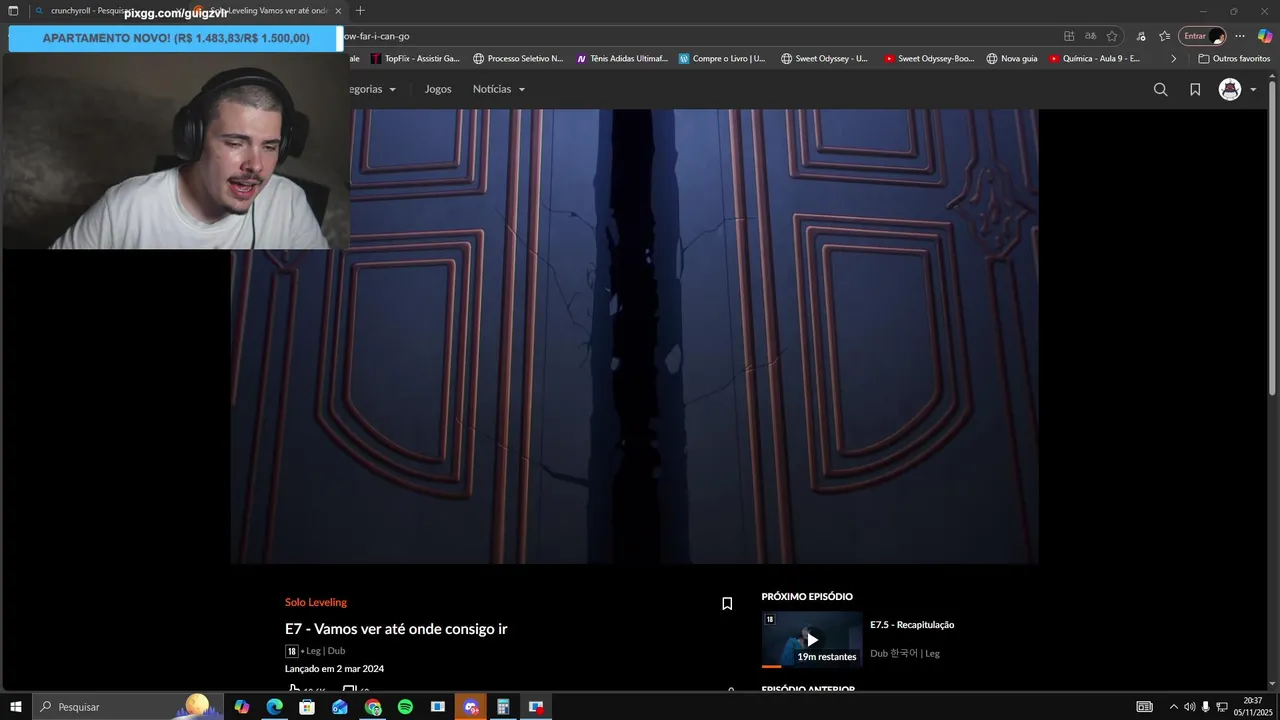Open the Mail app from taskbar
The width and height of the screenshot is (1280, 720).
[x=340, y=707]
